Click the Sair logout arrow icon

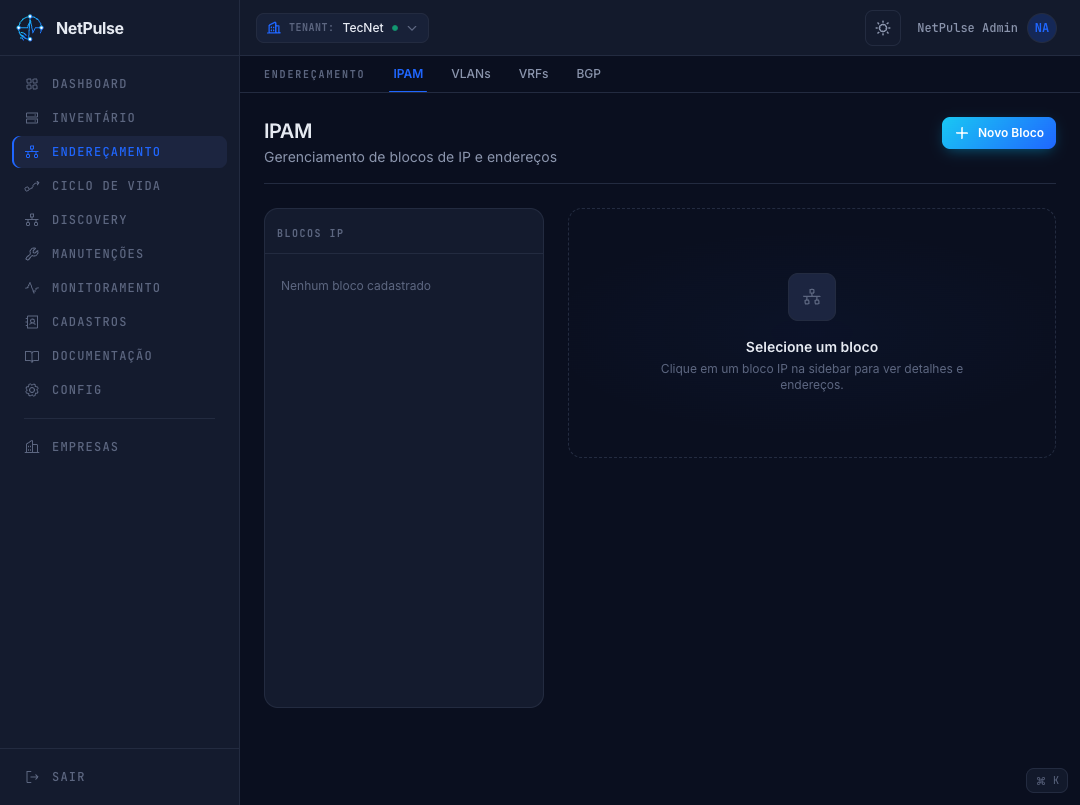(32, 777)
